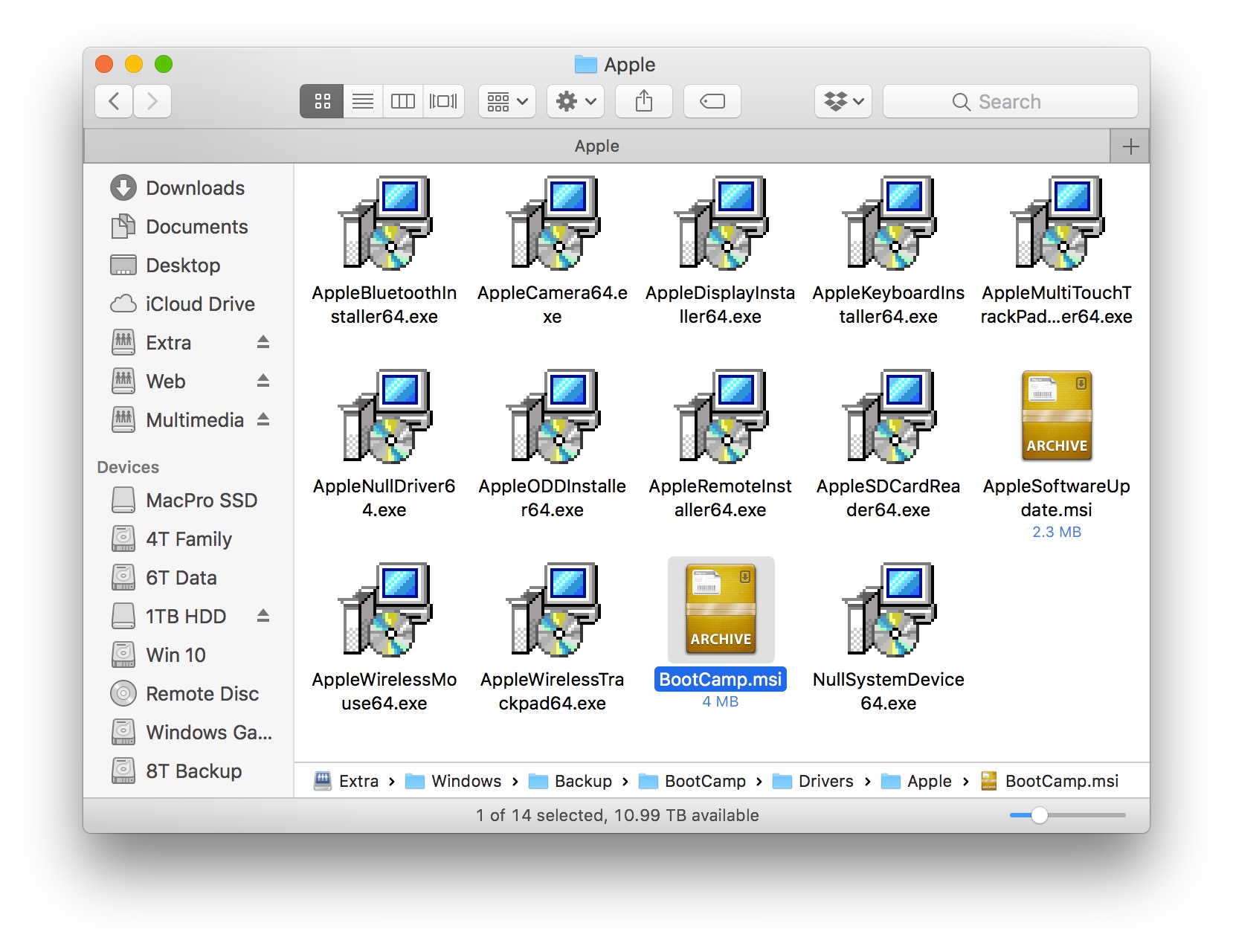Eject the Extra volume
This screenshot has height=952, width=1233.
tap(263, 342)
